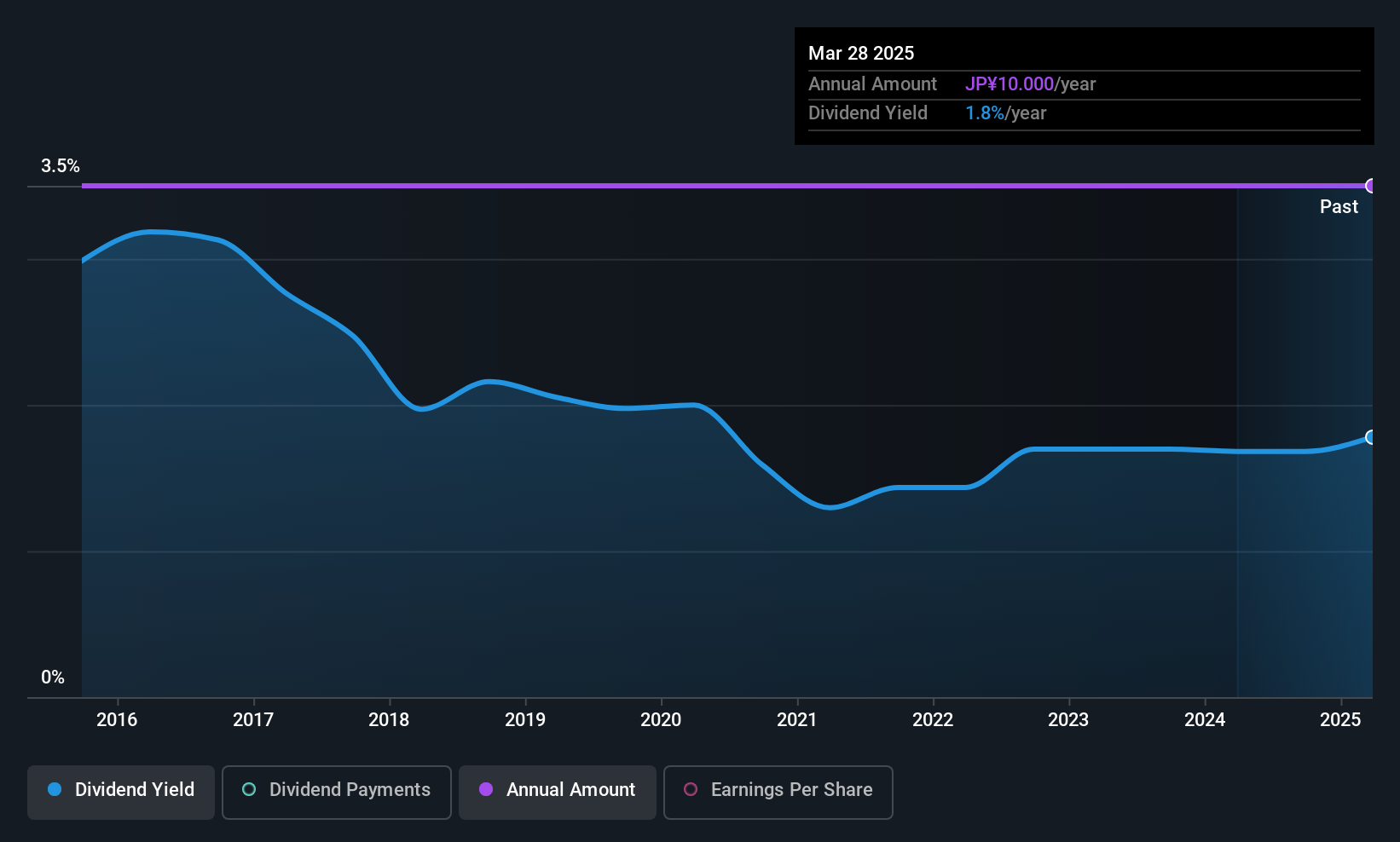Click the 2016 x-axis label
Screen dimensions: 1400x842
117,719
